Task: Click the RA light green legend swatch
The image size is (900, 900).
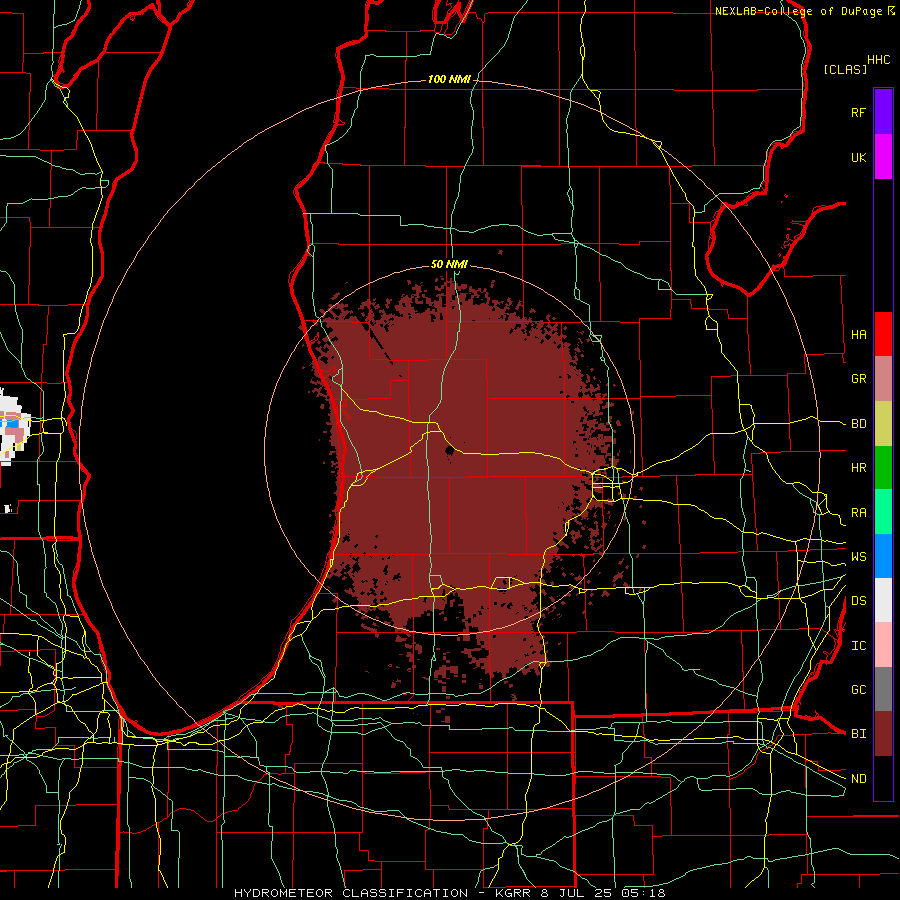Action: click(x=883, y=512)
